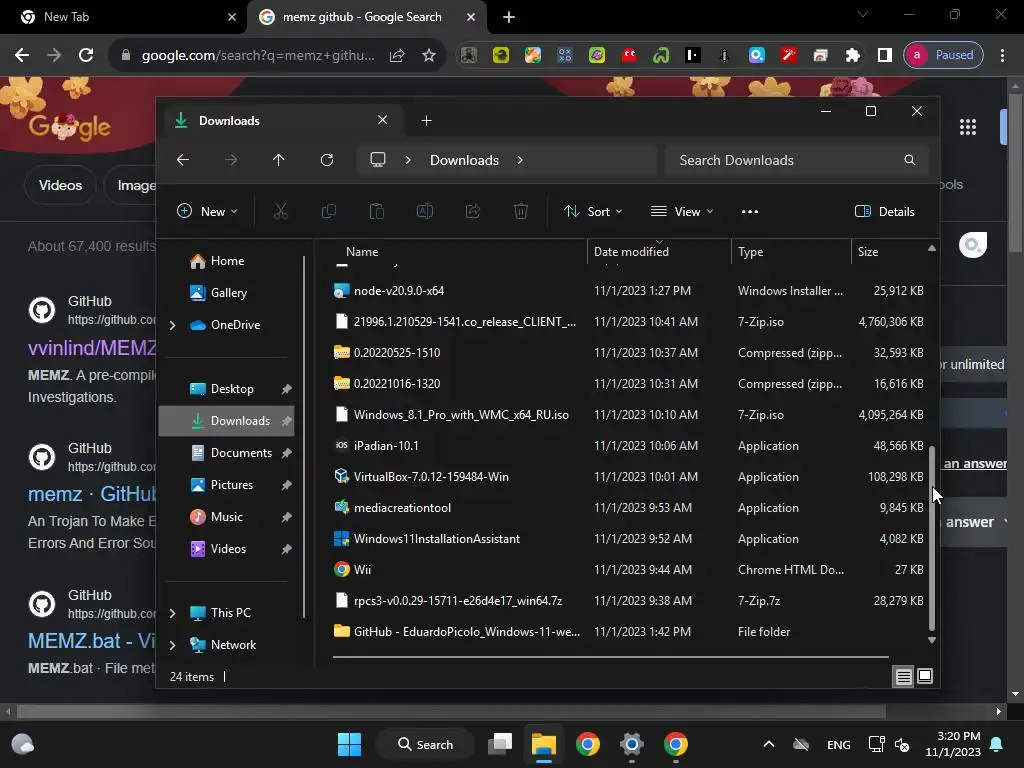The width and height of the screenshot is (1024, 768).
Task: Click the file list vertical scrollbar thumb
Action: [x=932, y=539]
